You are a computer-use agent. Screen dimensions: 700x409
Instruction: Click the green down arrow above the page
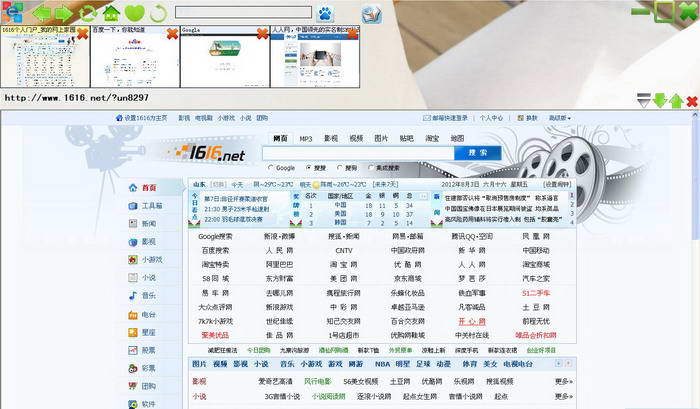tap(659, 100)
